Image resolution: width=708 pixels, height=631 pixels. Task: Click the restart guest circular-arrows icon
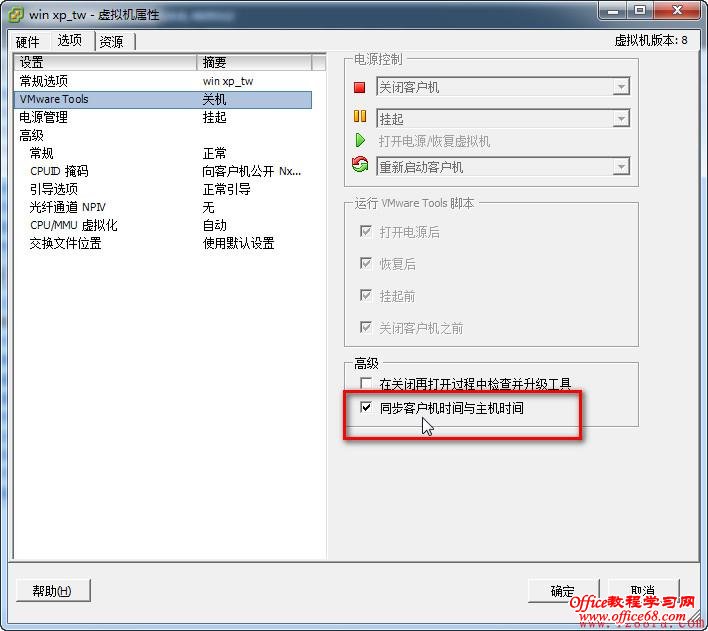pyautogui.click(x=360, y=164)
